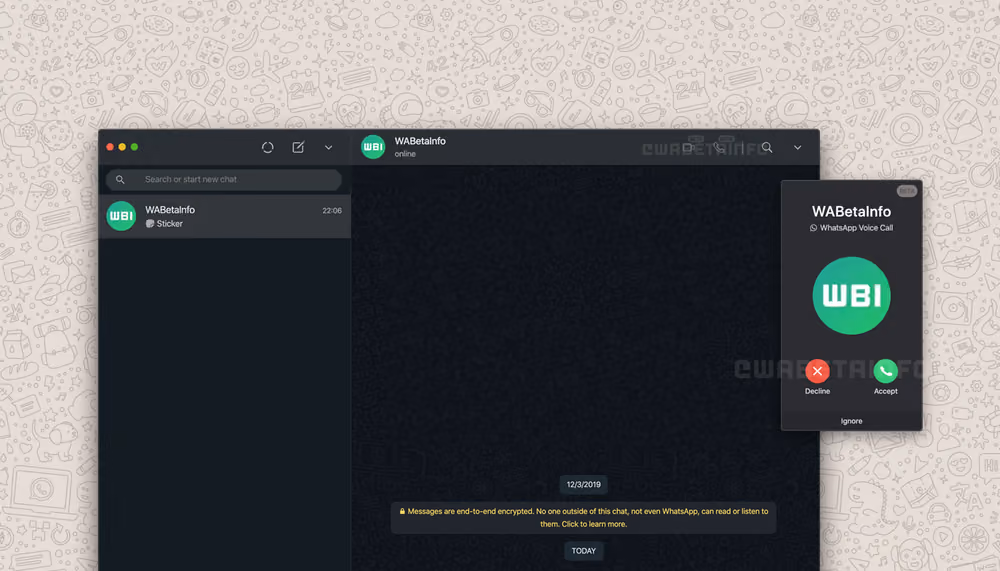This screenshot has height=571, width=1000.
Task: Open the sidebar menu chevron
Action: tap(328, 147)
